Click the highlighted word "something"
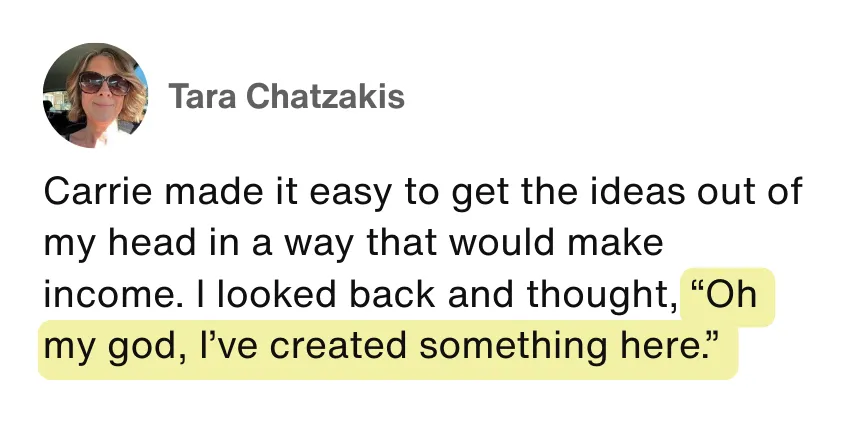This screenshot has height=425, width=850. (523, 348)
